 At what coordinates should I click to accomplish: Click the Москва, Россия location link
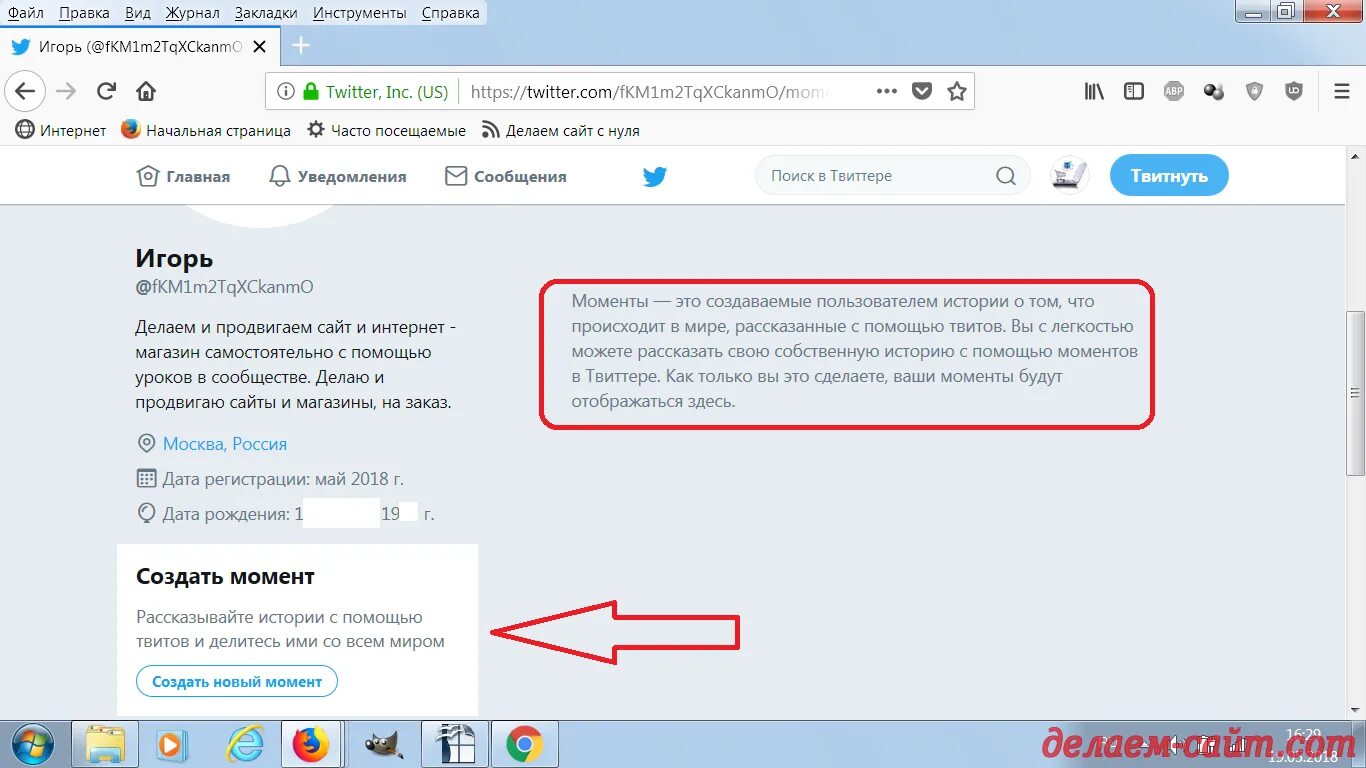pos(225,443)
